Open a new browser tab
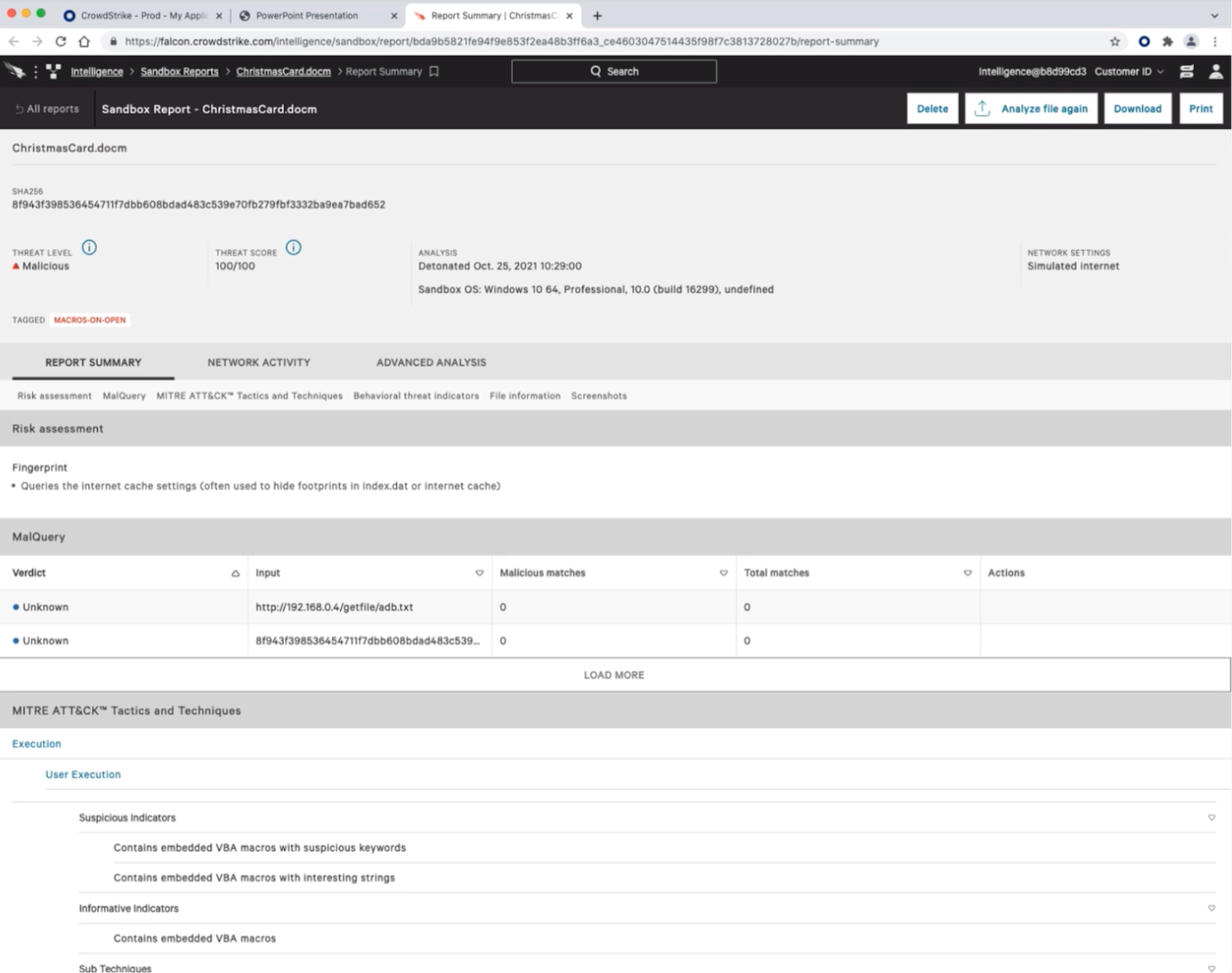 click(x=597, y=16)
